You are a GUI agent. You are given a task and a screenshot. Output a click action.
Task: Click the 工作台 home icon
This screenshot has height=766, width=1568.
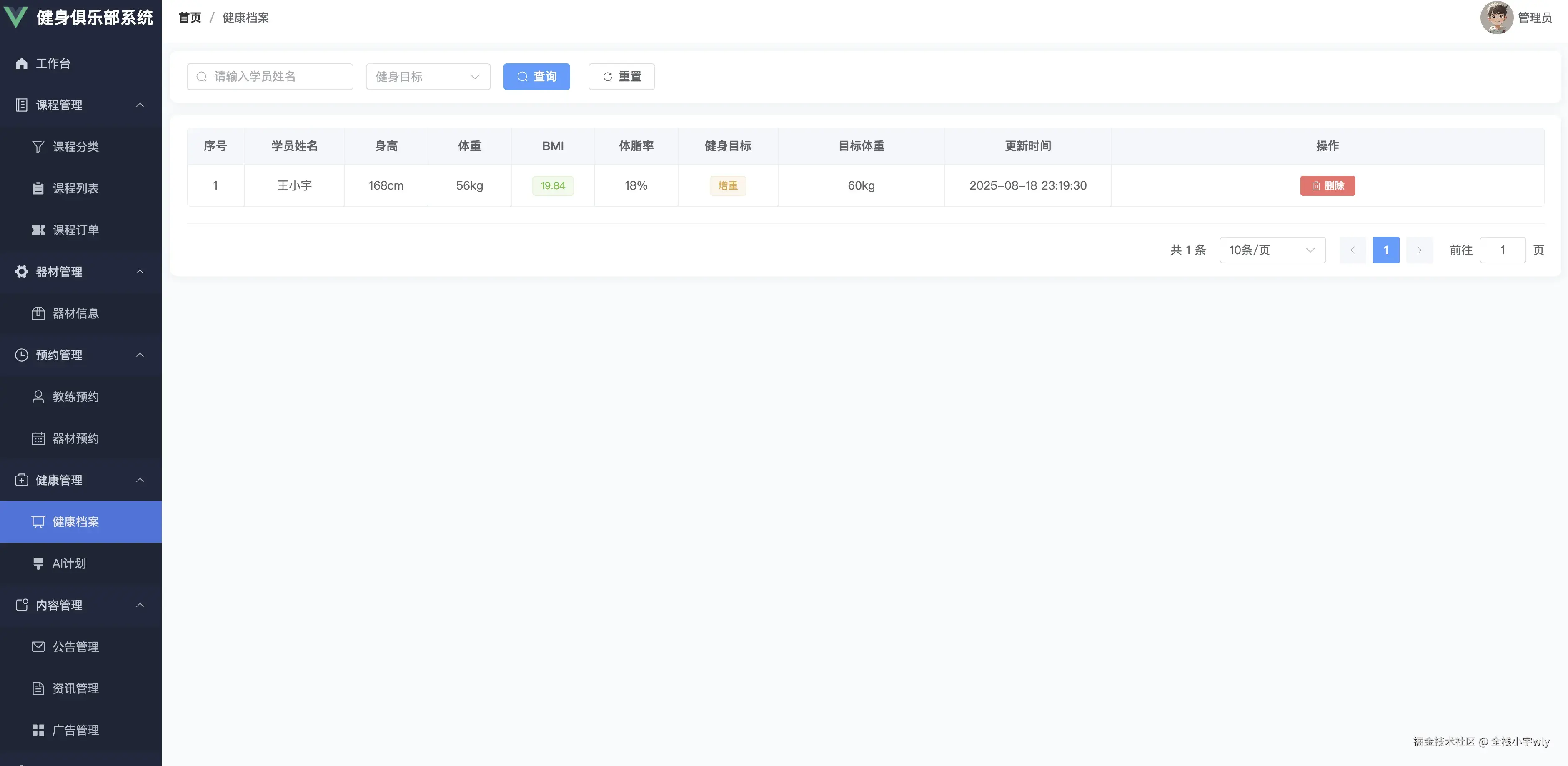(21, 63)
